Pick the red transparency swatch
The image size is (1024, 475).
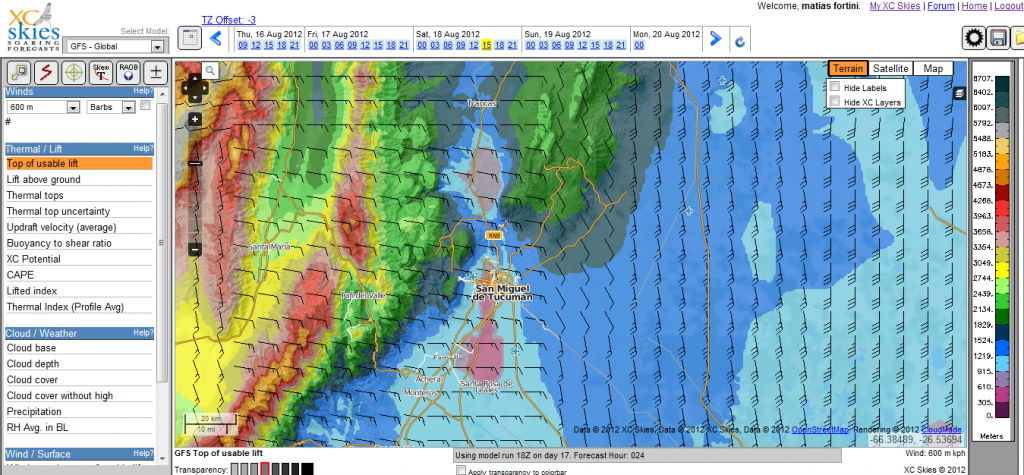point(264,468)
